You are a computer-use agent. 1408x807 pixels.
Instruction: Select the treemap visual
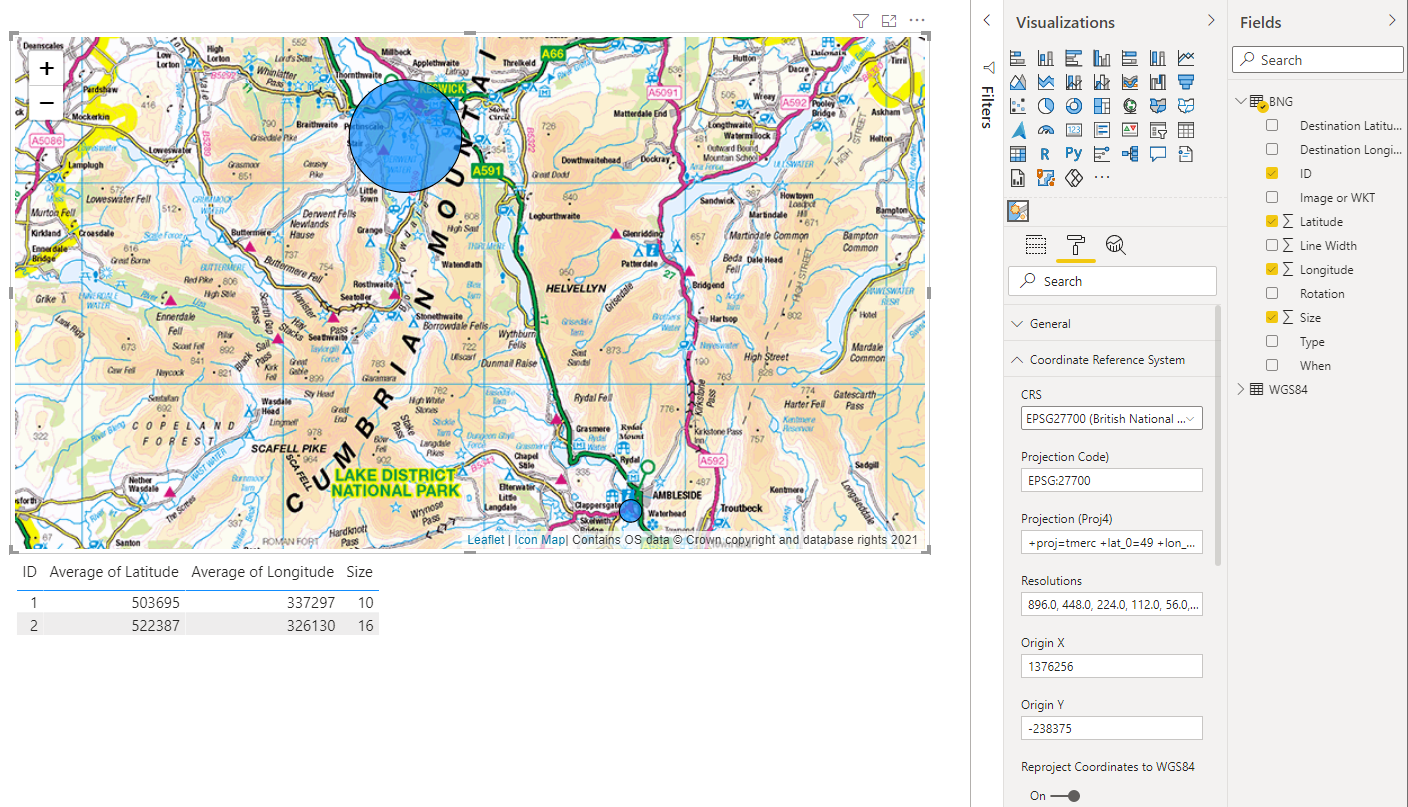(x=1102, y=106)
